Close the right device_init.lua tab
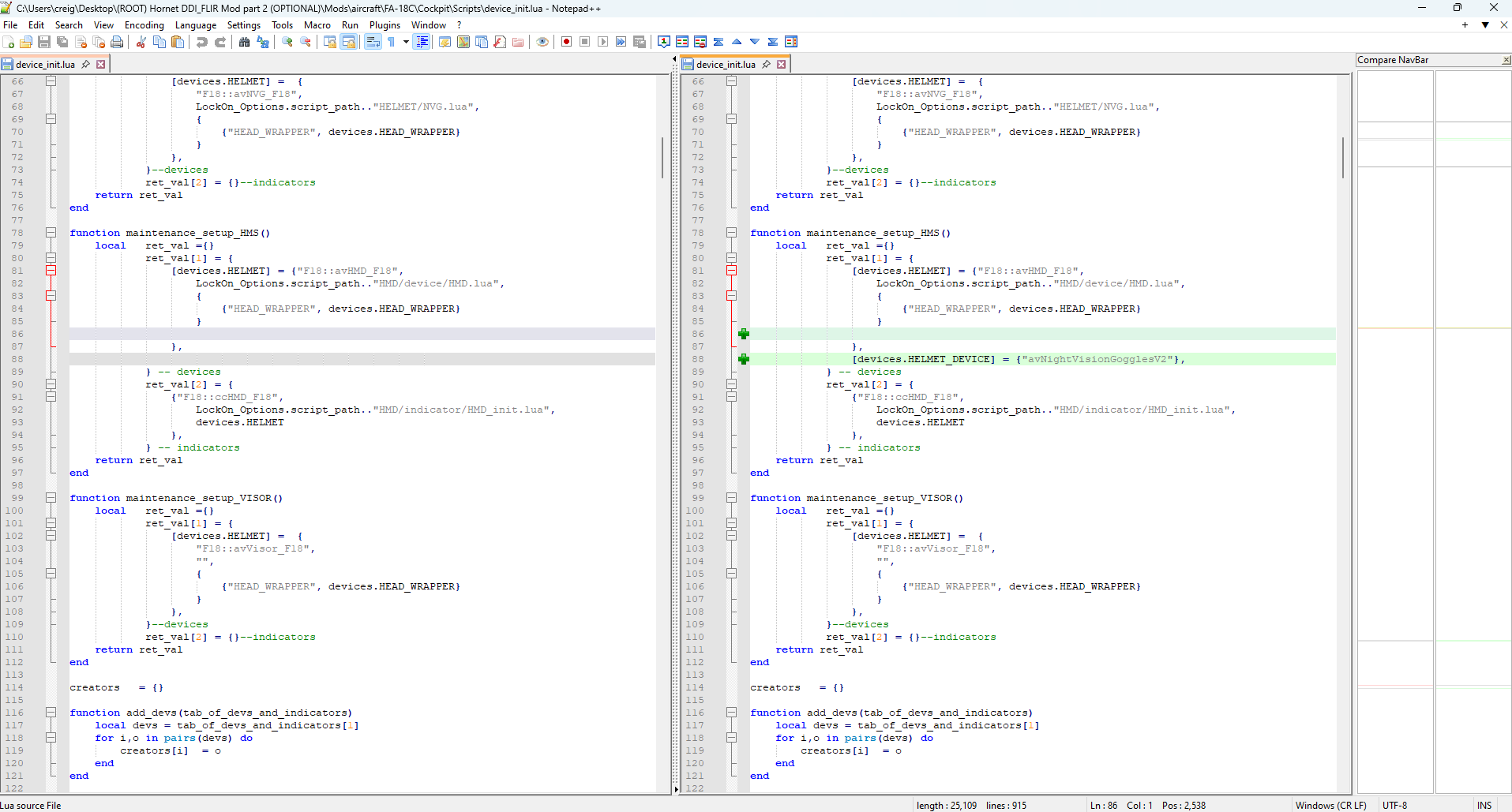Screen dimensions: 1512x812 point(782,65)
